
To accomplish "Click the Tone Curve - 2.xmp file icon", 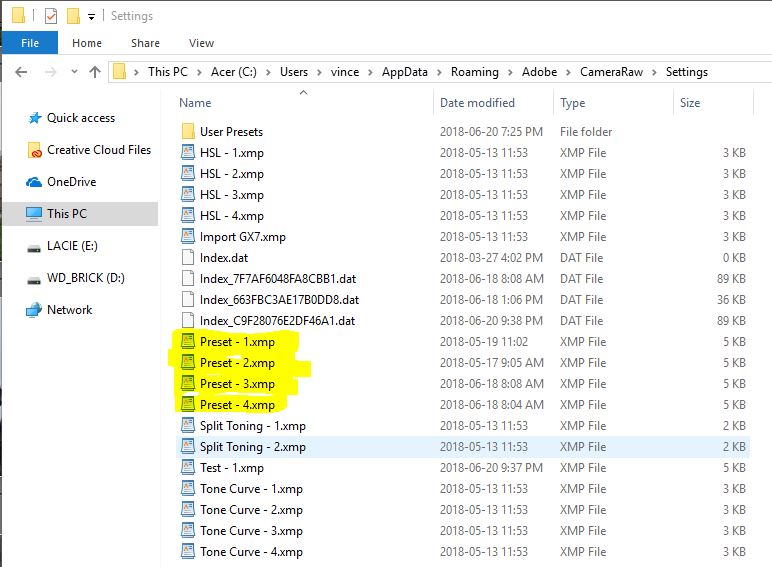I will tap(188, 509).
